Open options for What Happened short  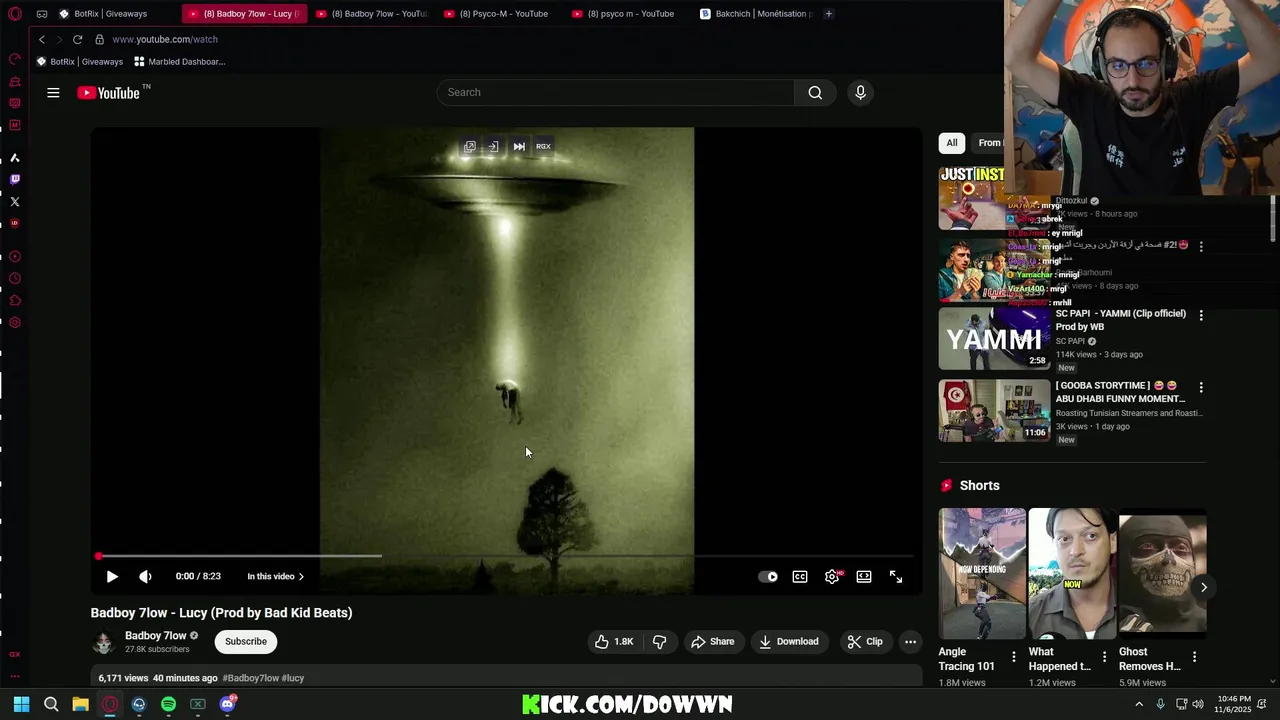(1104, 657)
